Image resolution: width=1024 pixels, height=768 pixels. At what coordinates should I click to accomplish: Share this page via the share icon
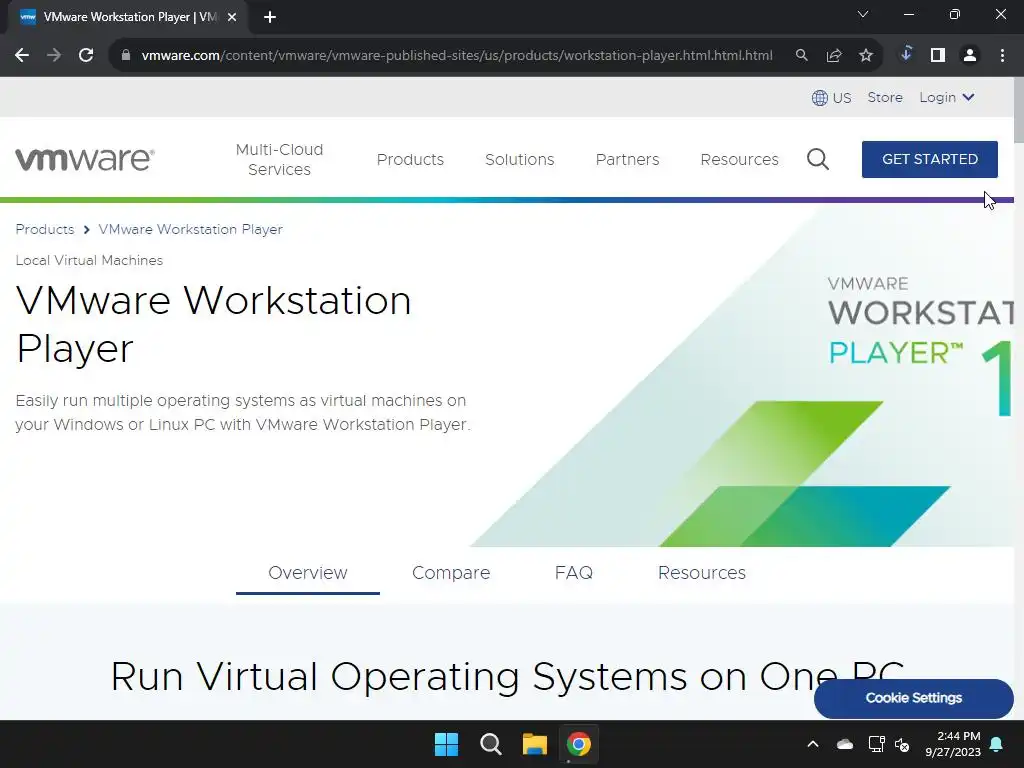click(x=834, y=56)
